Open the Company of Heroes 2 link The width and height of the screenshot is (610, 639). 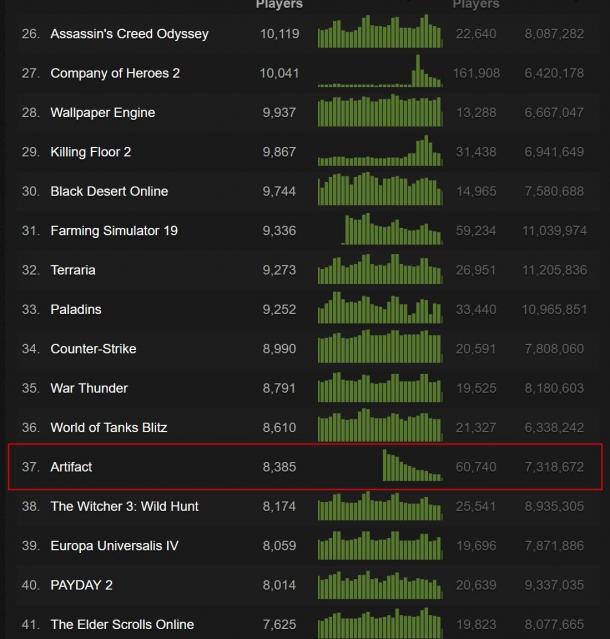point(115,73)
